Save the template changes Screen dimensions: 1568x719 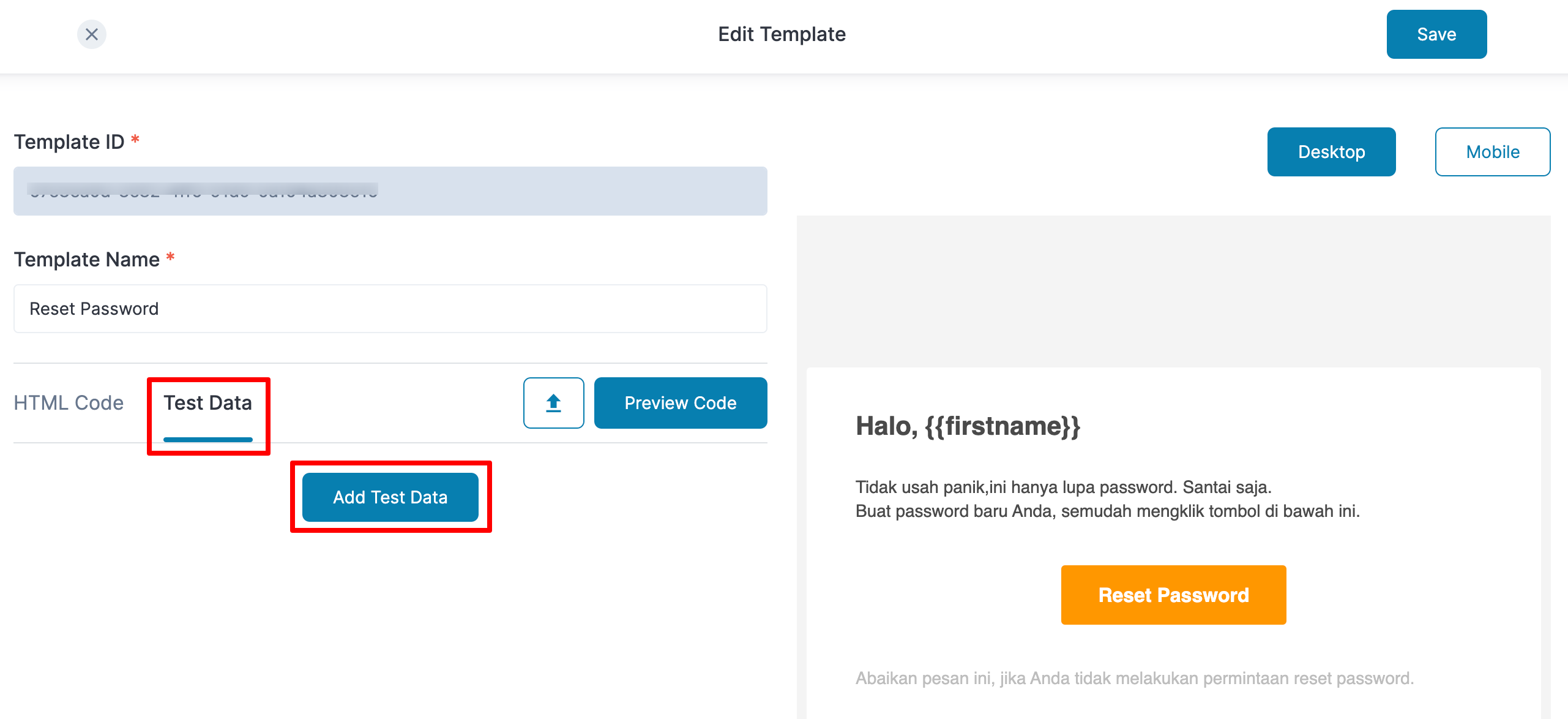point(1436,34)
